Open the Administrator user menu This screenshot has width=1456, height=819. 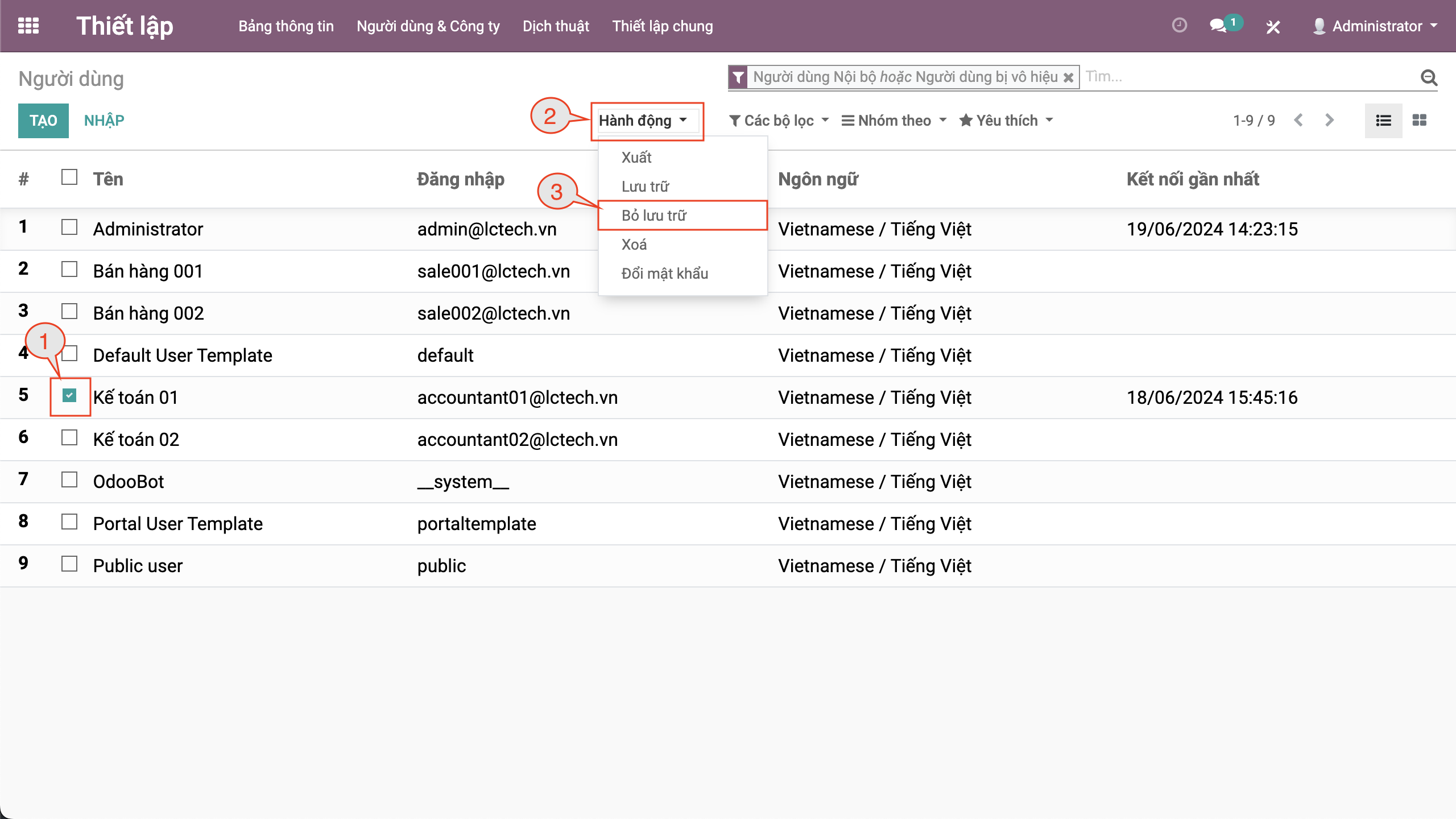click(x=1376, y=26)
